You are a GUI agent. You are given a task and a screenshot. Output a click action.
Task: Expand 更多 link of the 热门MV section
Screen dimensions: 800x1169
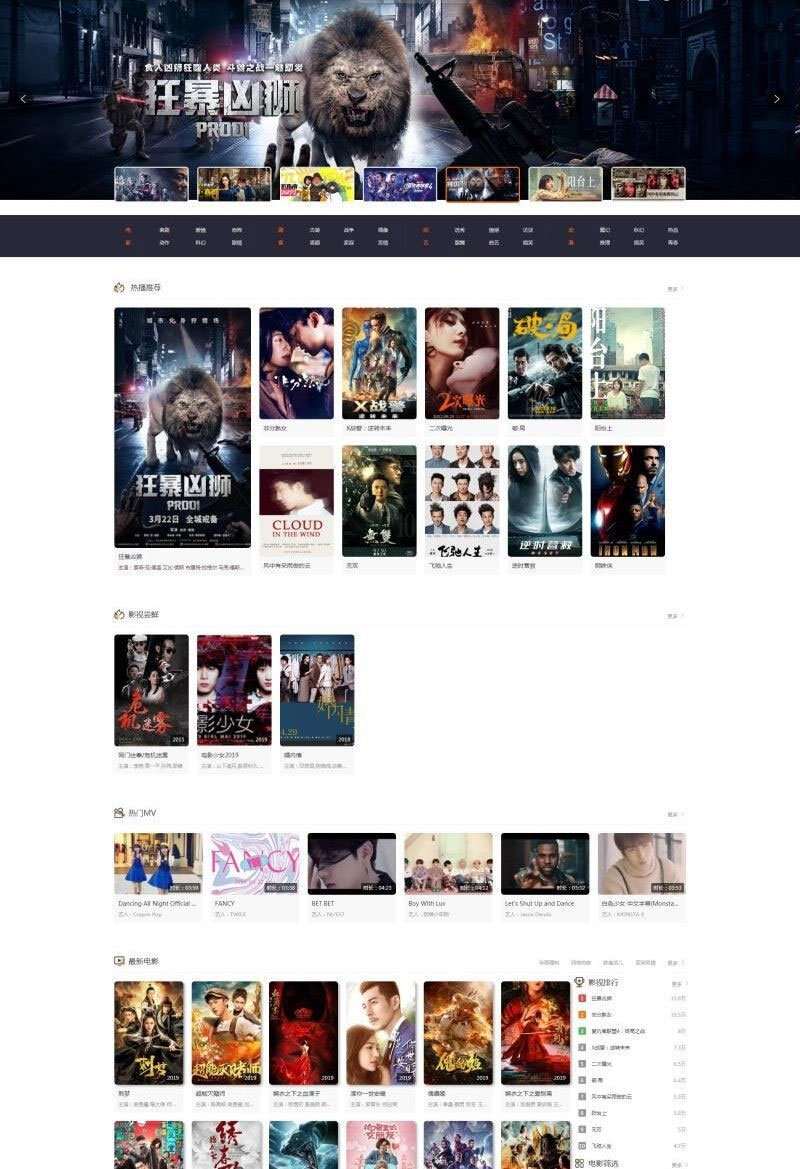(x=673, y=810)
